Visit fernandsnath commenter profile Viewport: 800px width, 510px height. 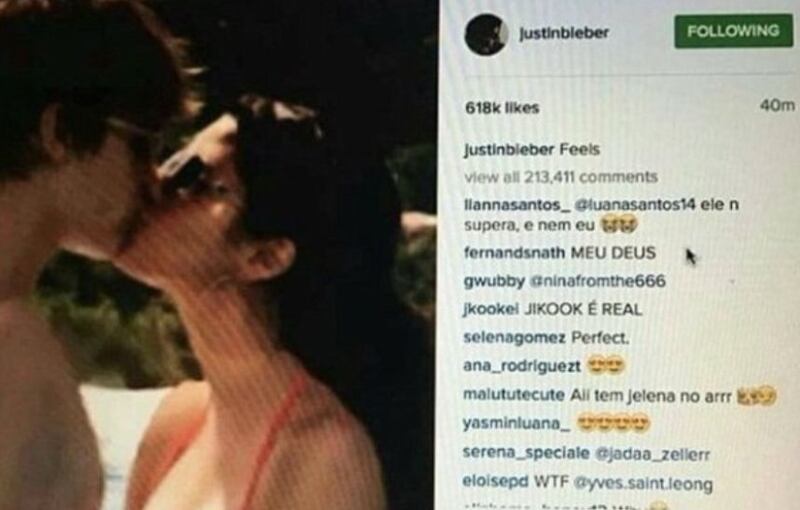pyautogui.click(x=514, y=252)
